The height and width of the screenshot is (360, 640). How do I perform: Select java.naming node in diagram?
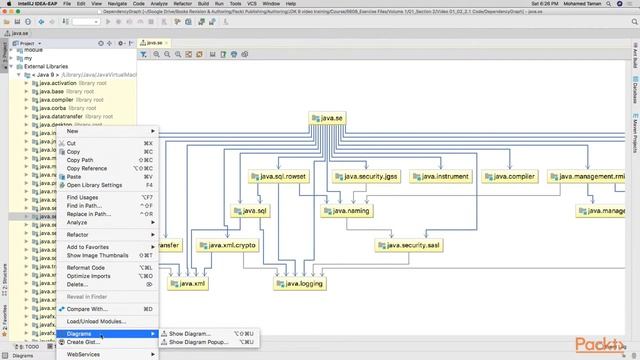tap(347, 211)
